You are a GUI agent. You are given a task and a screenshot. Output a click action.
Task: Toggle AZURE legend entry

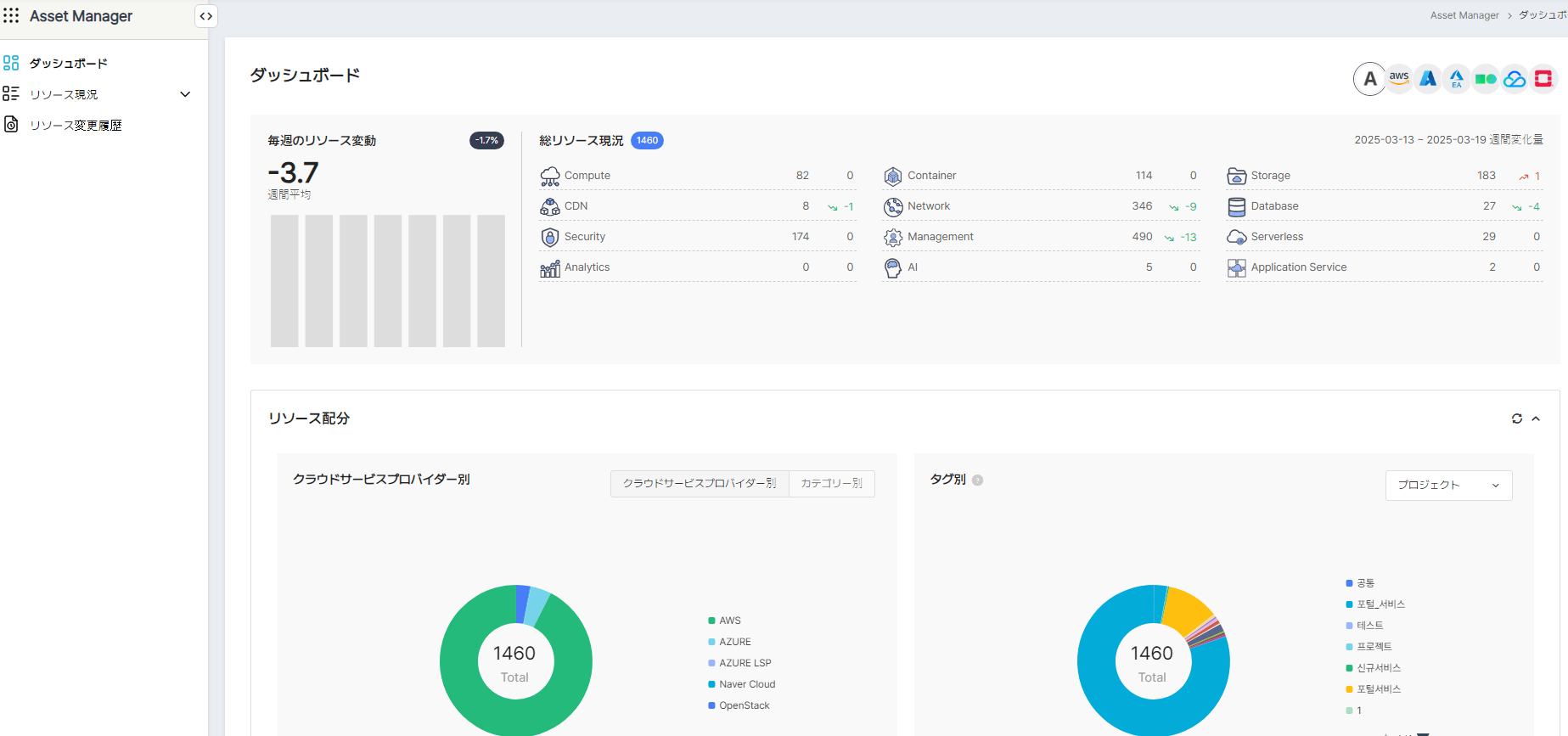coord(729,642)
